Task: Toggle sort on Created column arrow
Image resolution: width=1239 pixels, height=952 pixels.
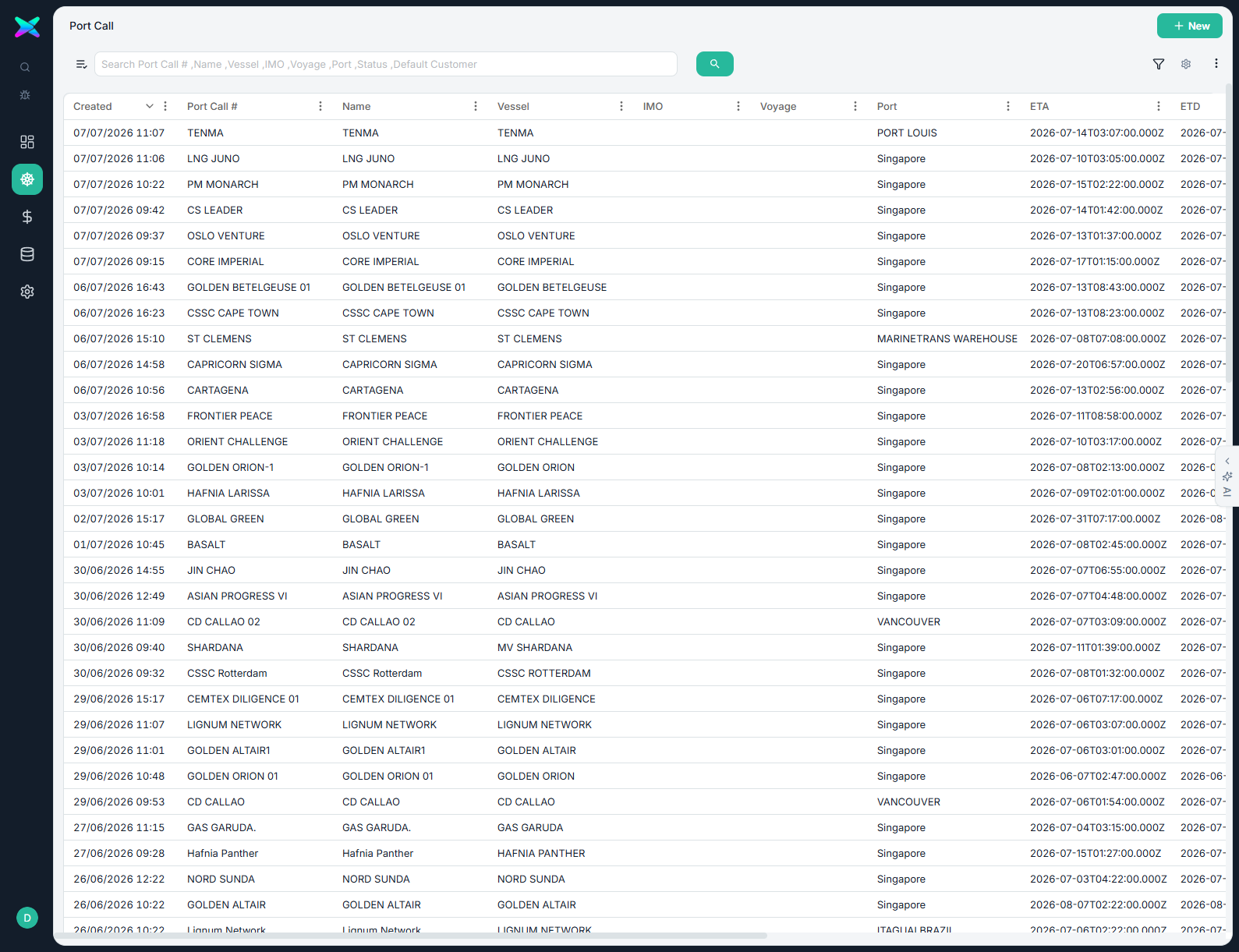Action: (x=150, y=106)
